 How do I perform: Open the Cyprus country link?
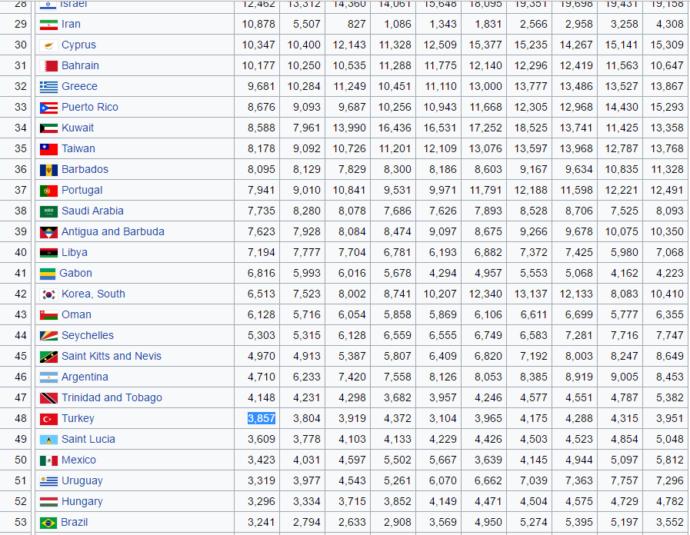79,45
